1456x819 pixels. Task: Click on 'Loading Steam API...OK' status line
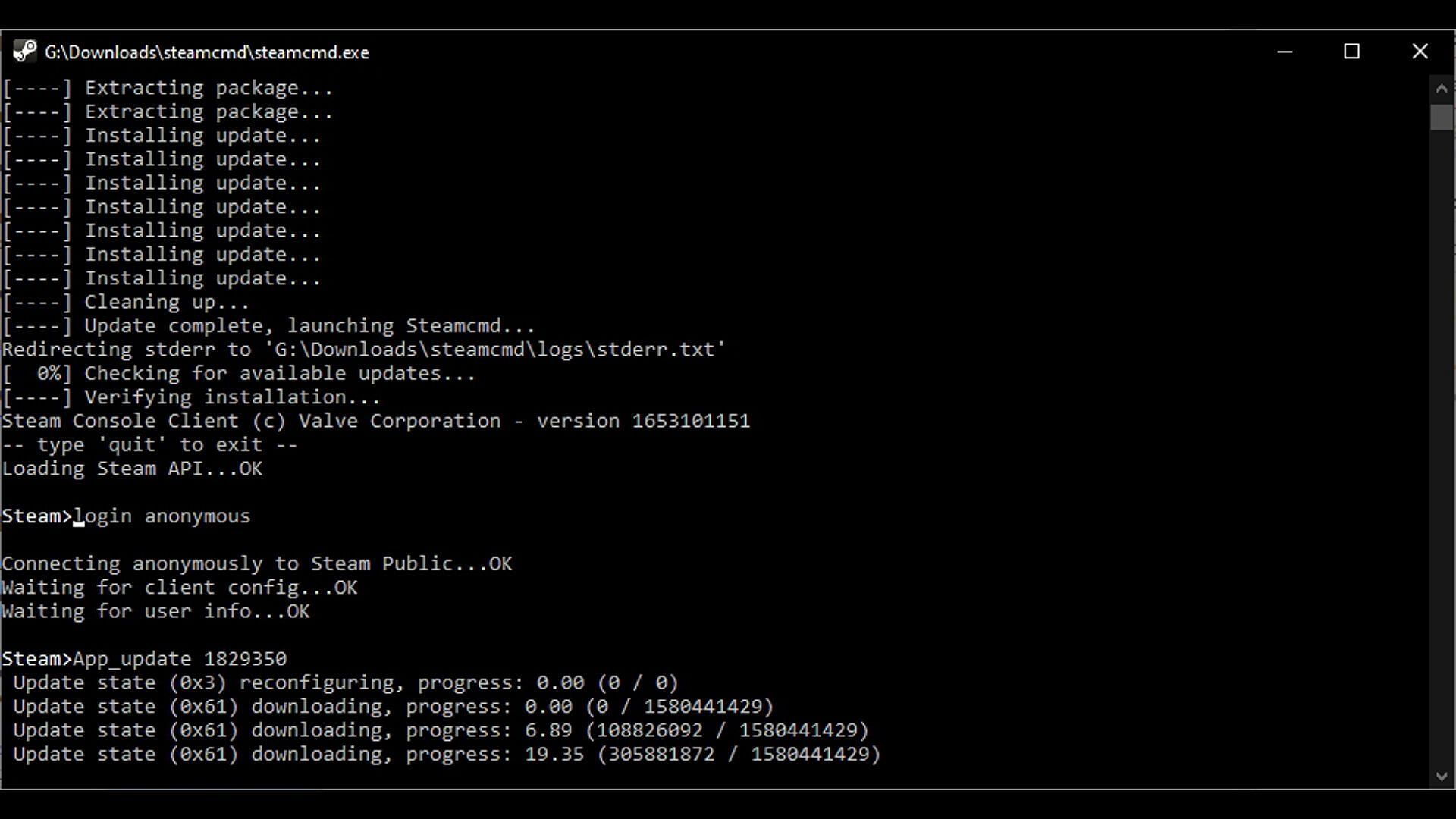click(x=131, y=468)
